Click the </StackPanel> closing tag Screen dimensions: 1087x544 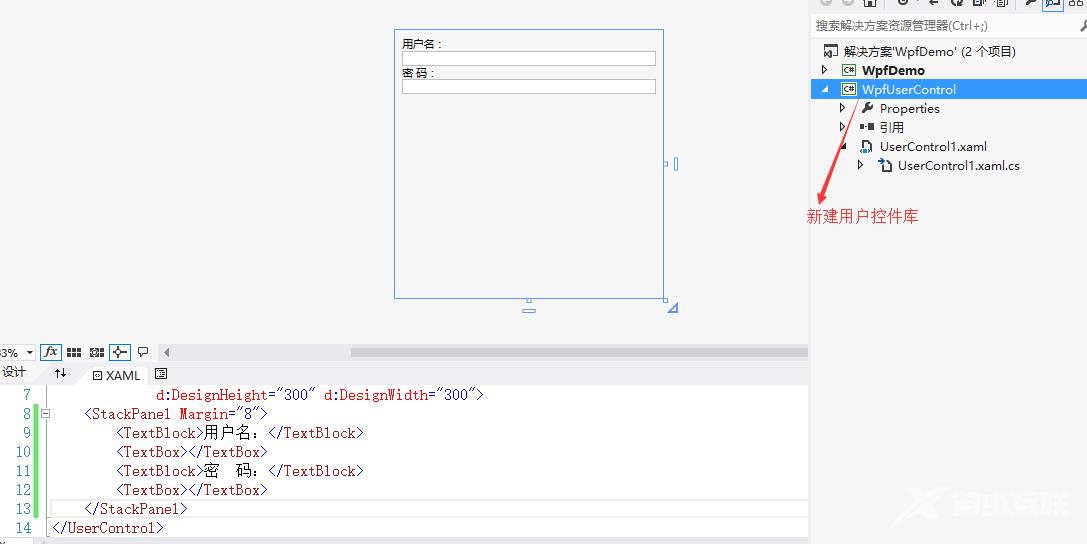point(136,509)
